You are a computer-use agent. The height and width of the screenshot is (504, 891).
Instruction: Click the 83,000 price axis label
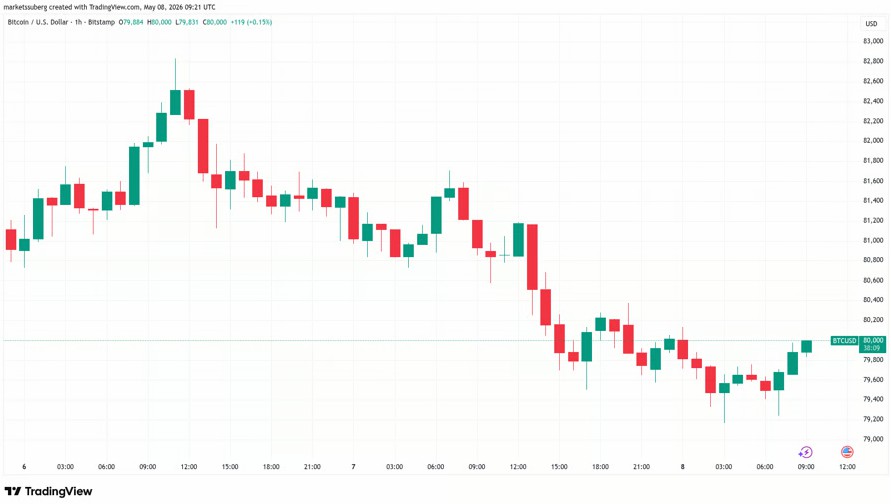[873, 41]
